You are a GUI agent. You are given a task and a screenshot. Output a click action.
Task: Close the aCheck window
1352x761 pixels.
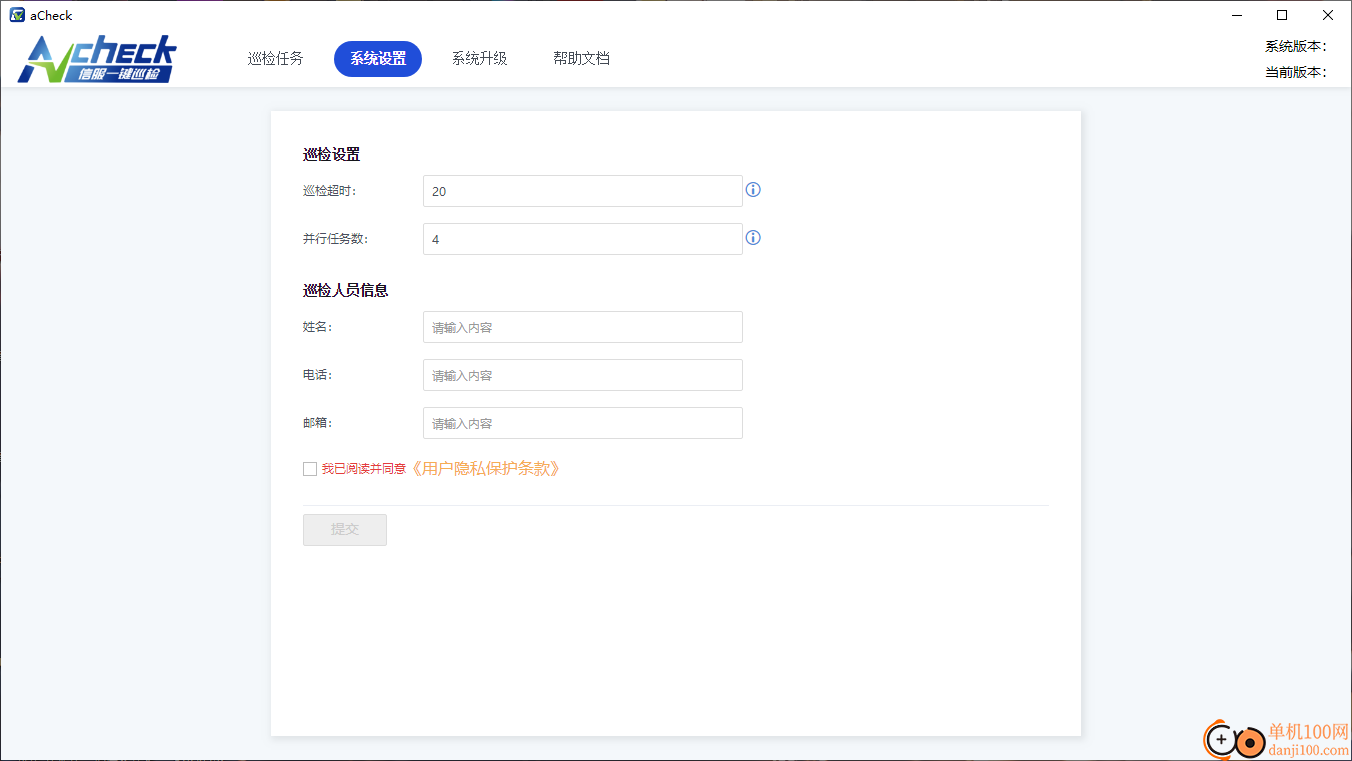pos(1328,15)
